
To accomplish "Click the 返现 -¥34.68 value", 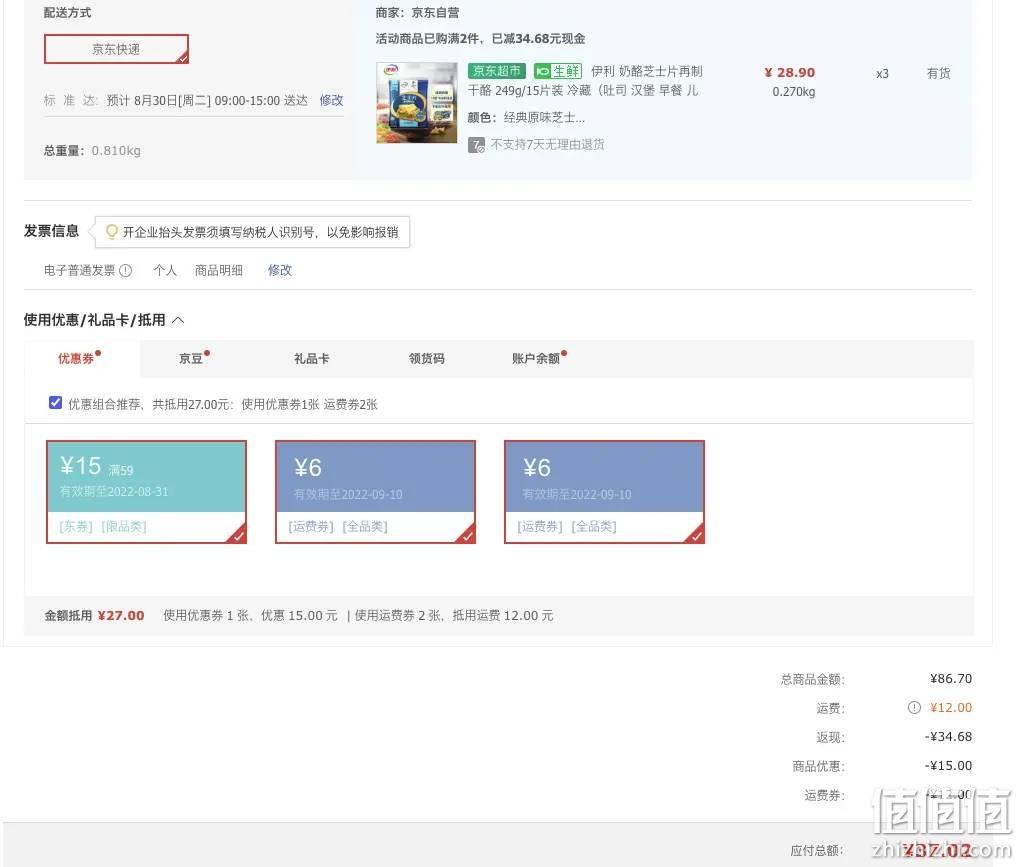I will [x=948, y=737].
